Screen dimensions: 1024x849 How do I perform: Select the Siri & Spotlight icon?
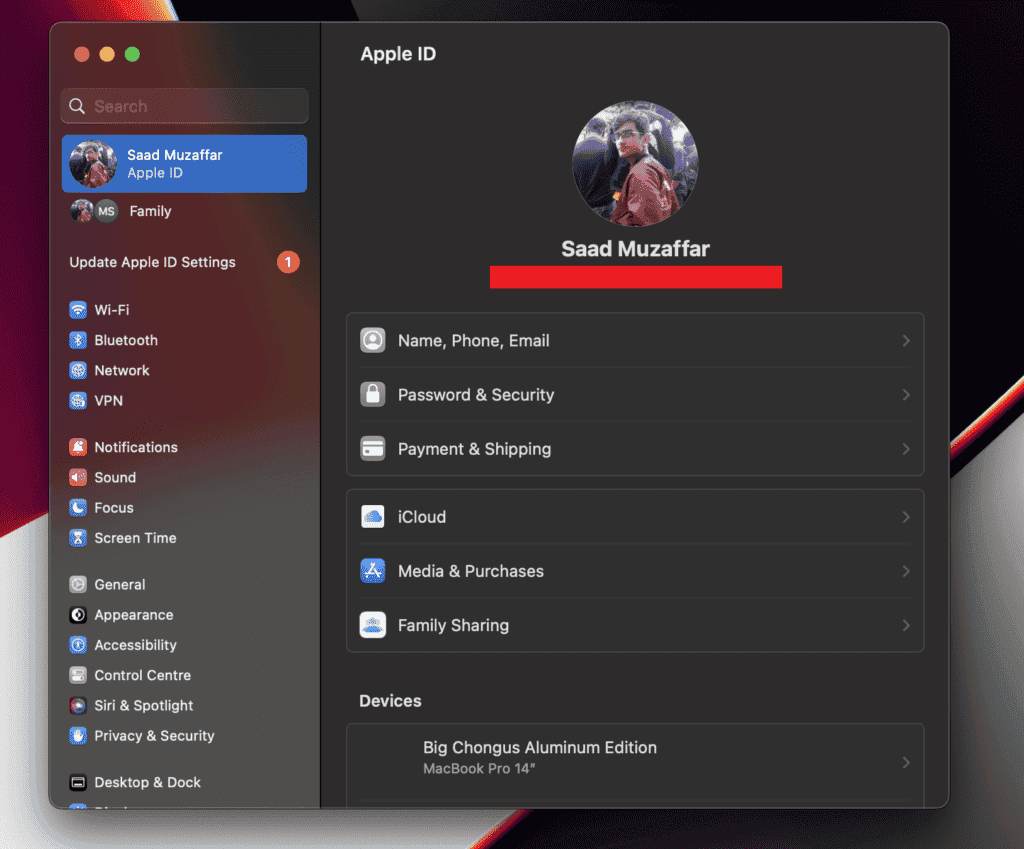click(x=78, y=705)
